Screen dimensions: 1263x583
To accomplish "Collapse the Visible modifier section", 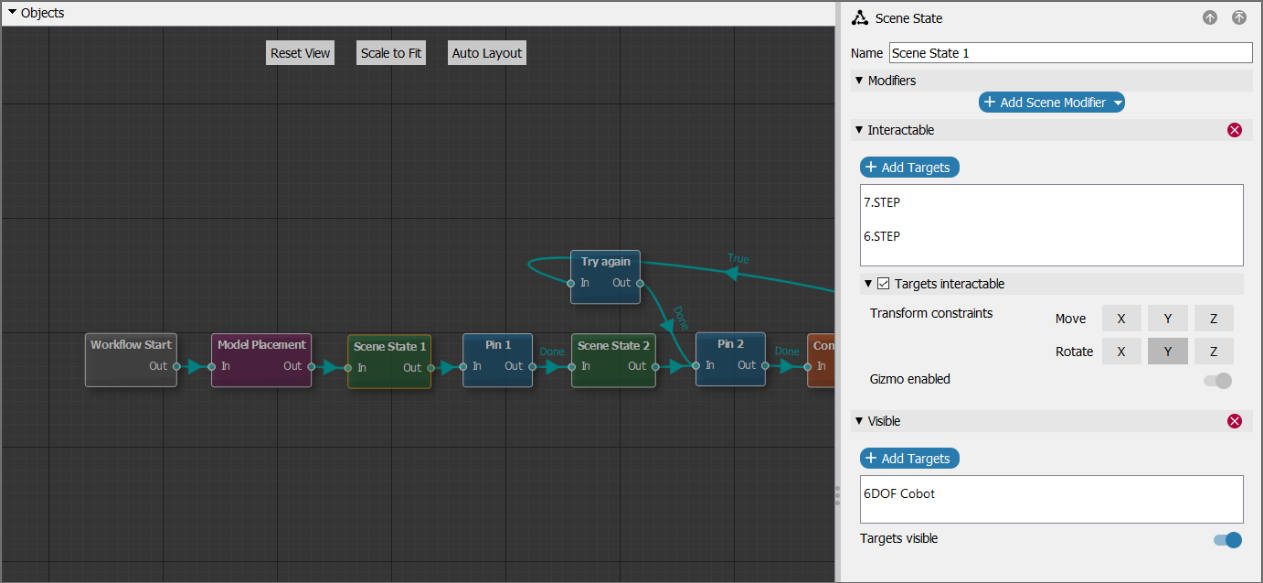I will (x=858, y=421).
